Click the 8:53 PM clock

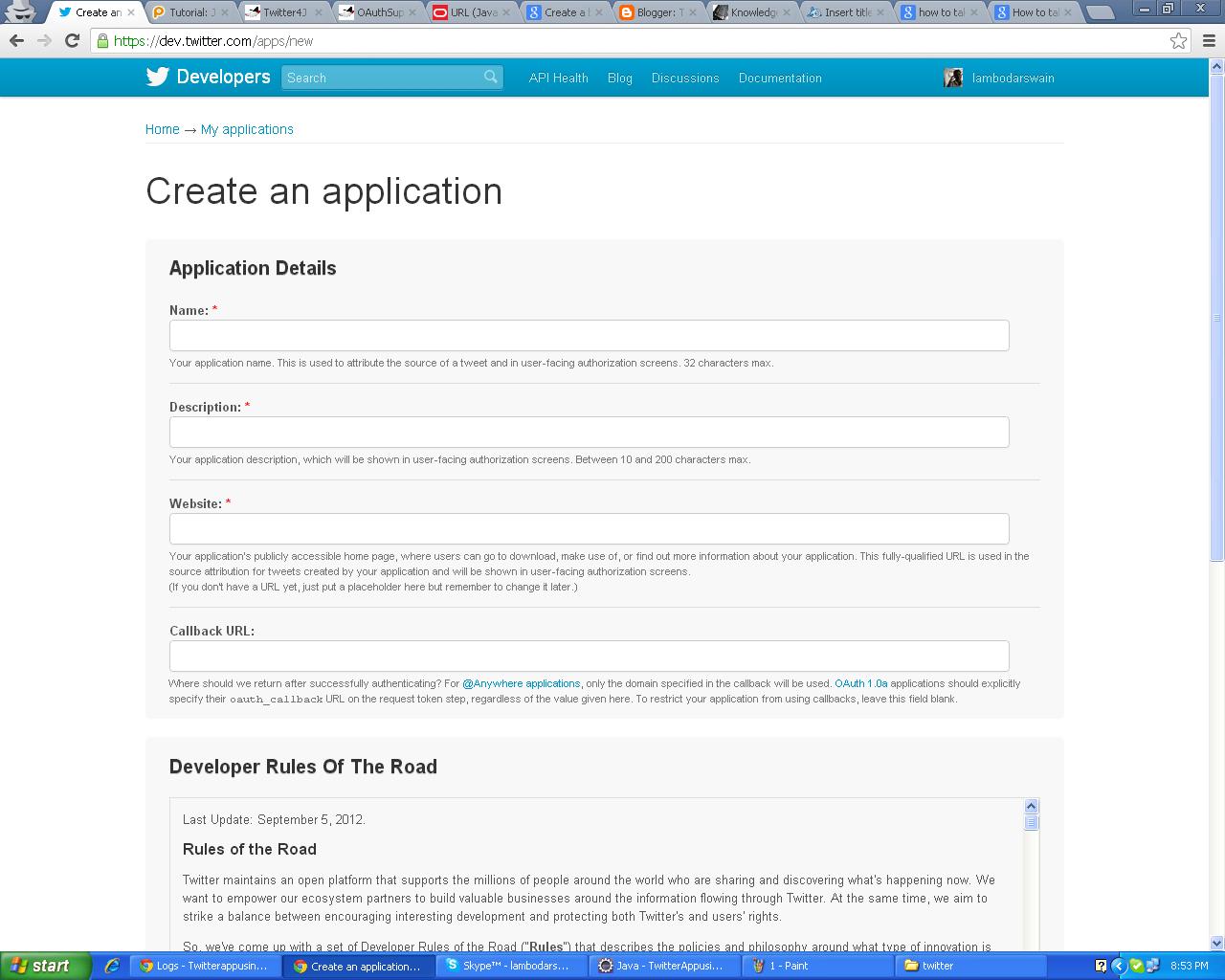1190,966
